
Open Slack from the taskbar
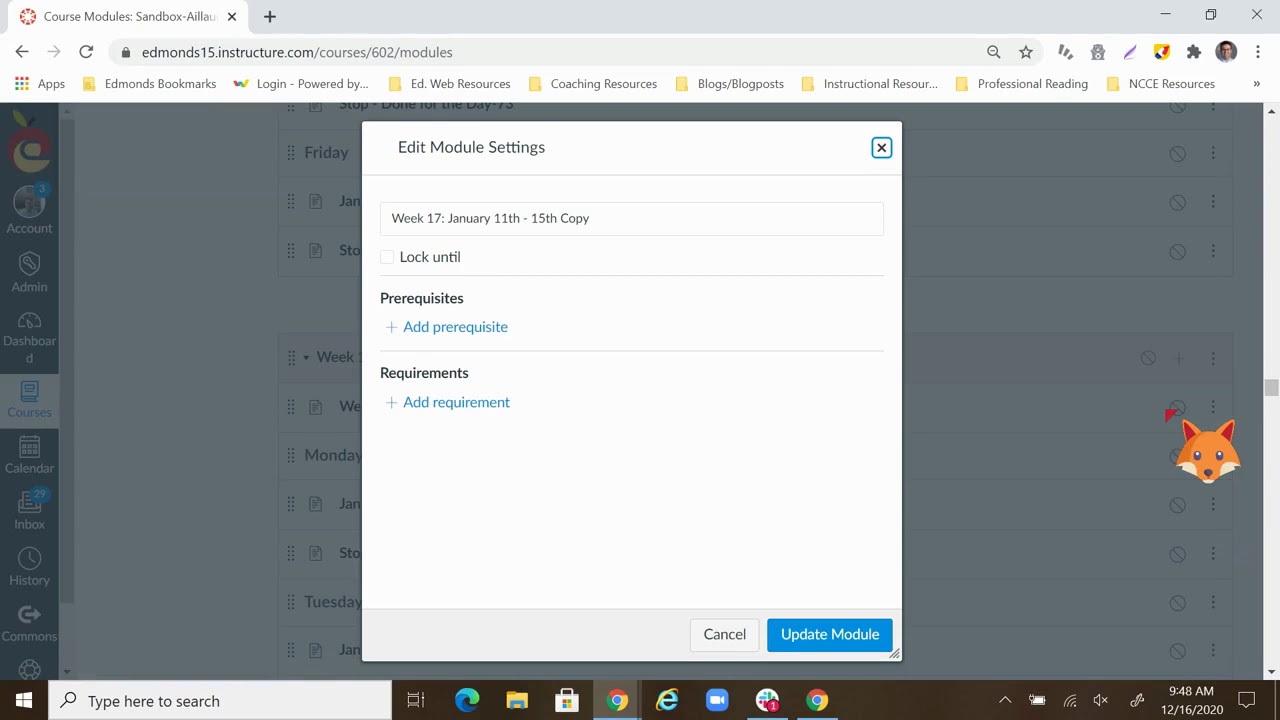point(767,700)
